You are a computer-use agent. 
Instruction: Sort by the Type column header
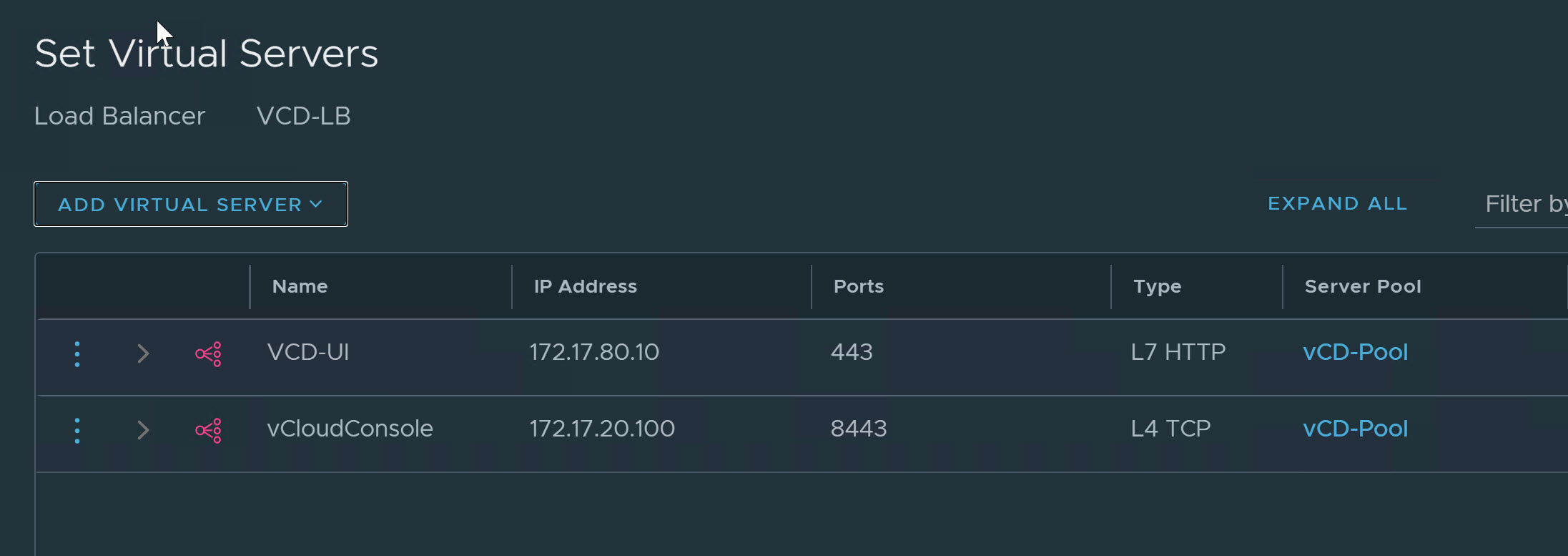pyautogui.click(x=1157, y=286)
